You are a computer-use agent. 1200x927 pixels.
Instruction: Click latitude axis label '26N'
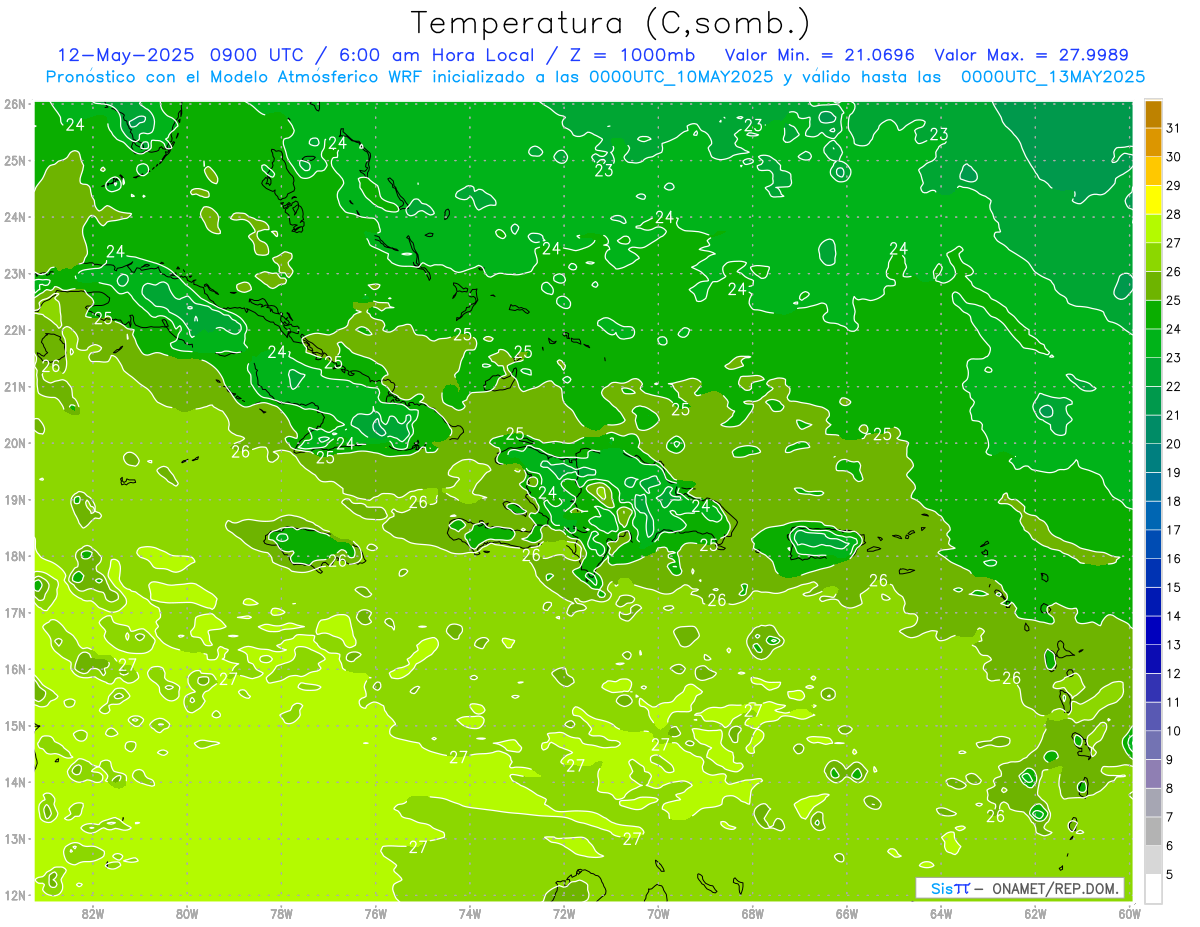tap(15, 104)
